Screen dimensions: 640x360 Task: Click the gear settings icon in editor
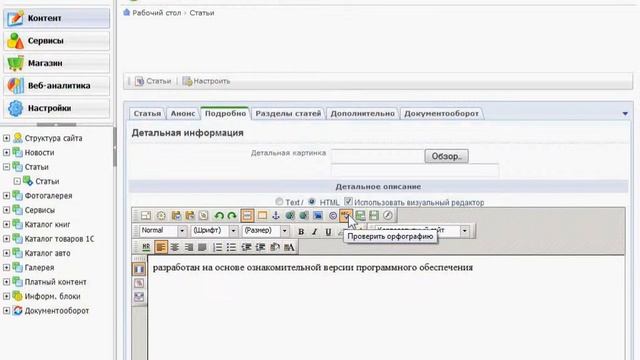pyautogui.click(x=161, y=216)
